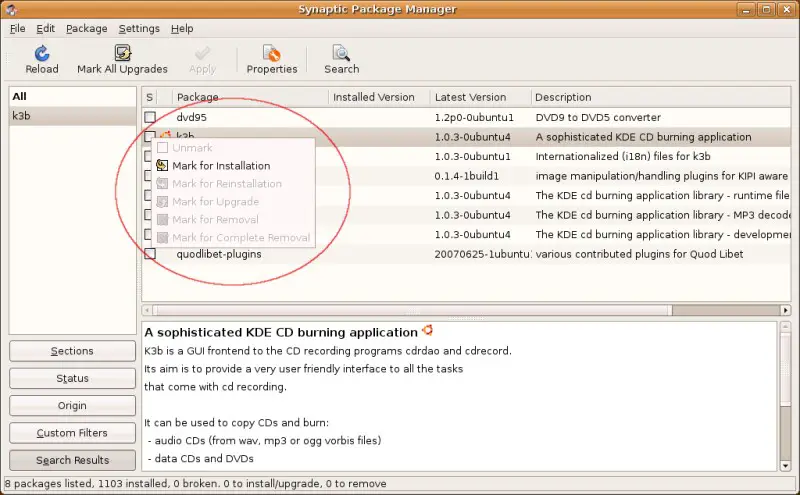The height and width of the screenshot is (495, 800).
Task: Select the dvd95 package name
Action: coord(191,117)
